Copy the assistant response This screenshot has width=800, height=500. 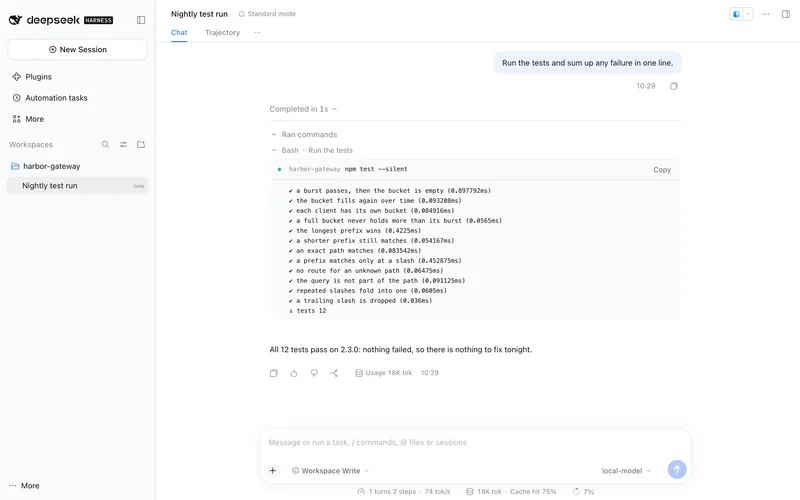point(274,373)
